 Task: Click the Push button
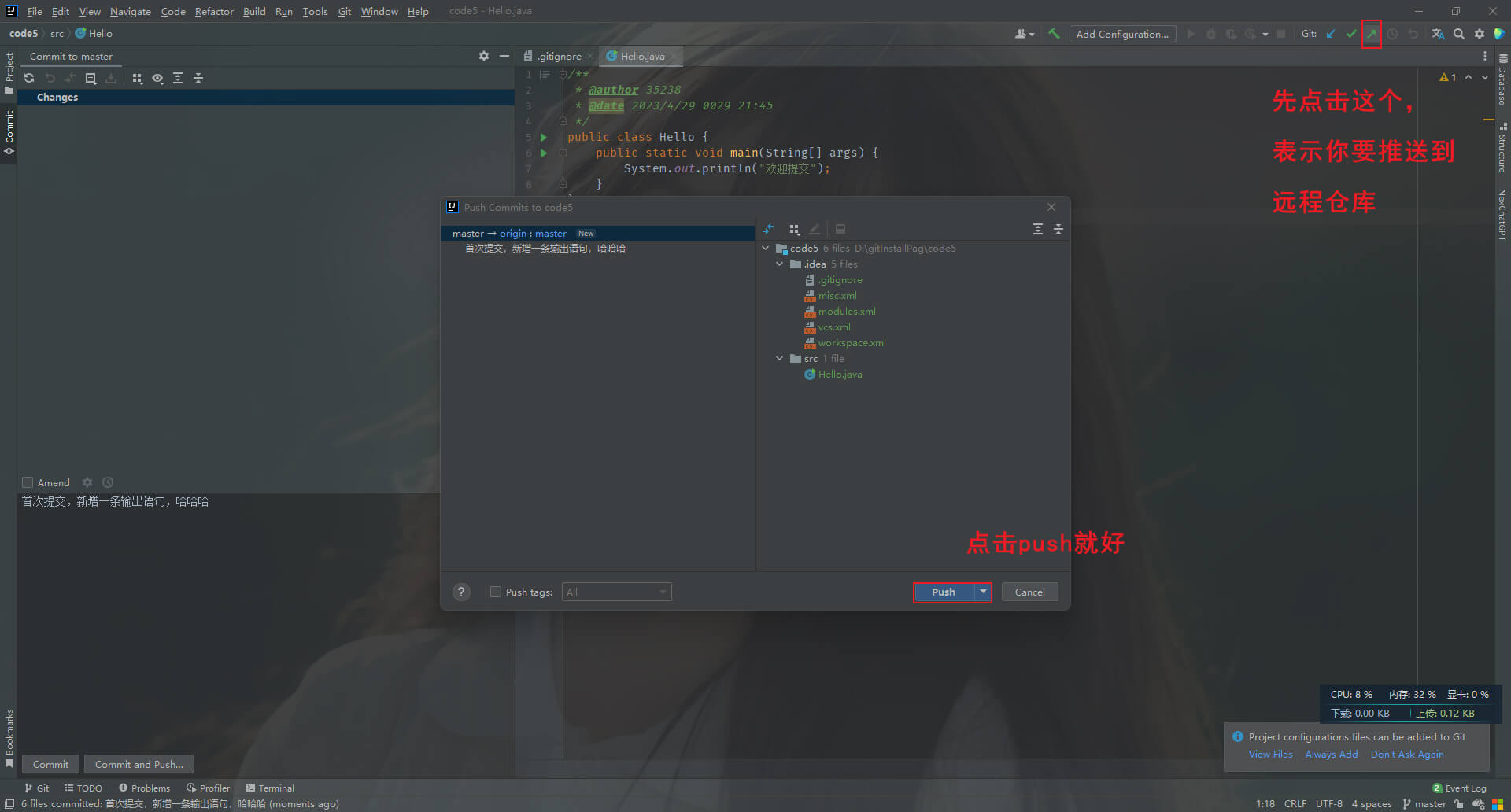pos(944,592)
